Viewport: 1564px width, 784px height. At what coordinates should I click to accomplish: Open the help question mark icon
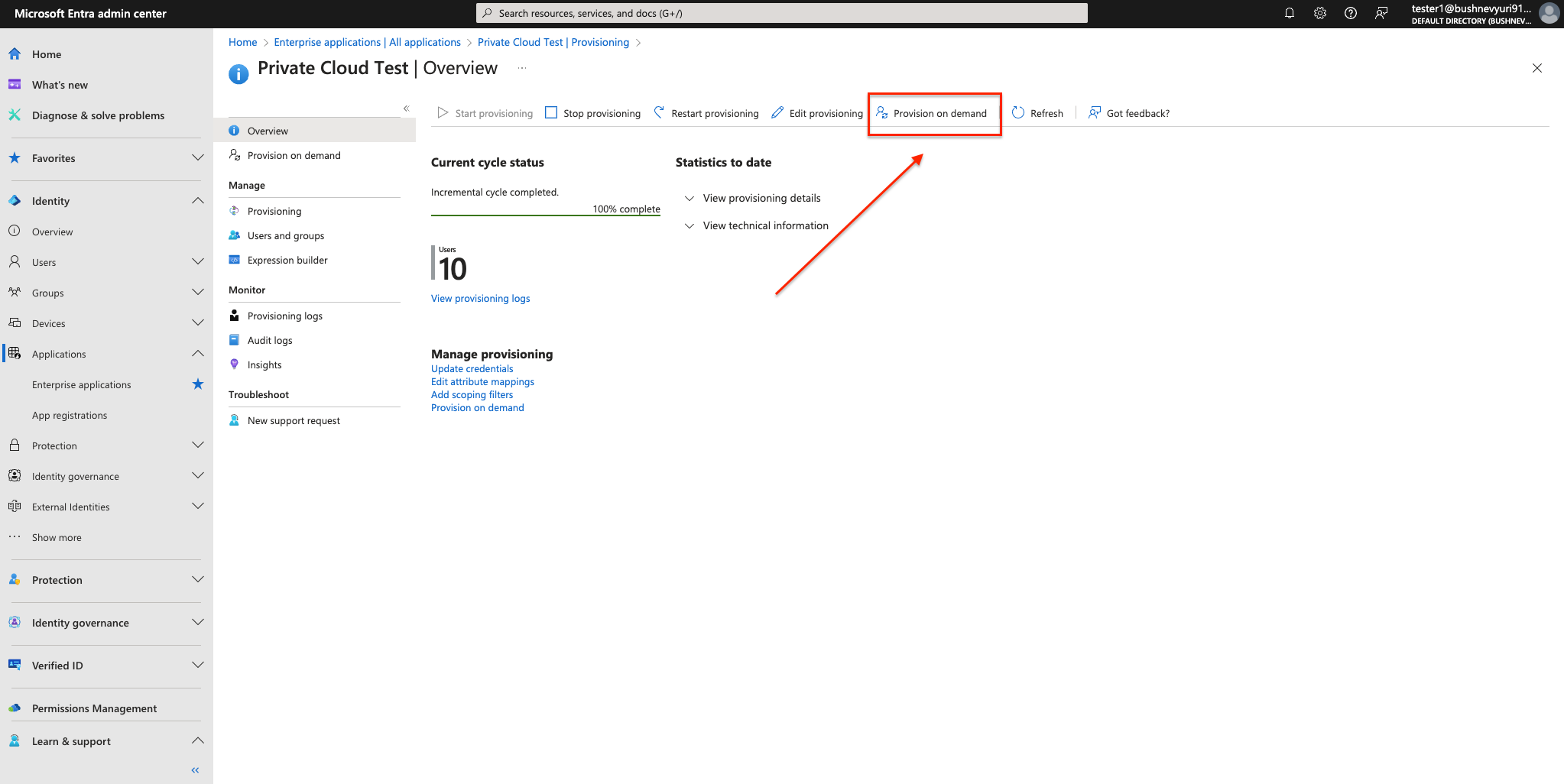[1351, 13]
